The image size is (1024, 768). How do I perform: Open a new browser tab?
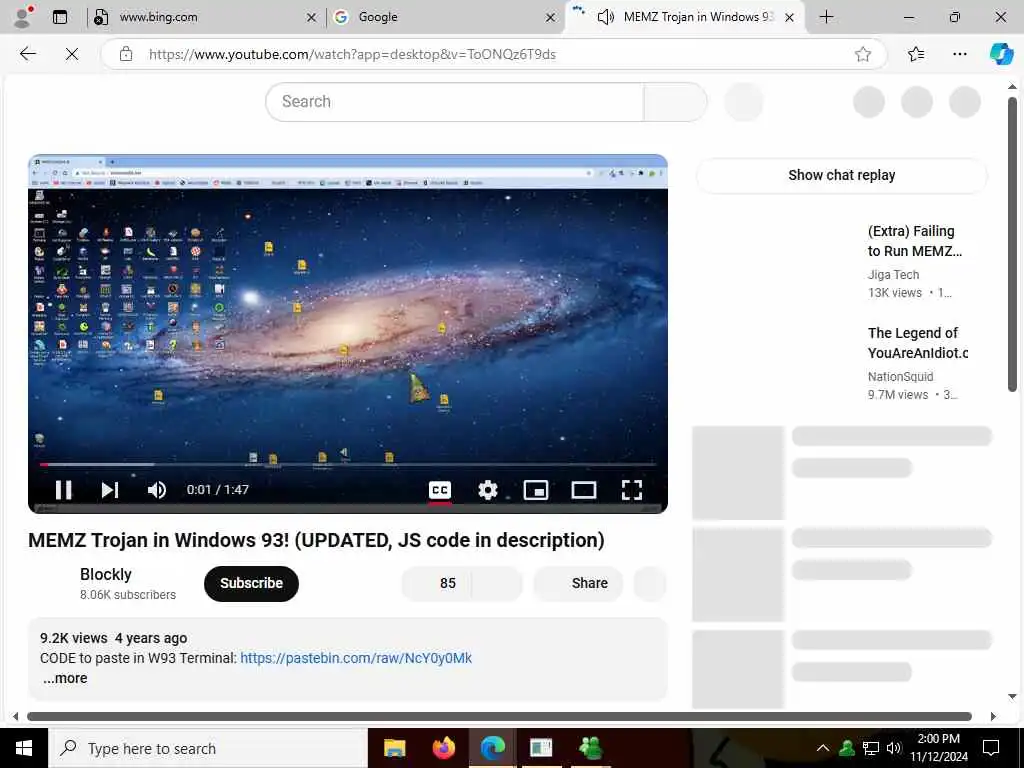click(x=826, y=17)
